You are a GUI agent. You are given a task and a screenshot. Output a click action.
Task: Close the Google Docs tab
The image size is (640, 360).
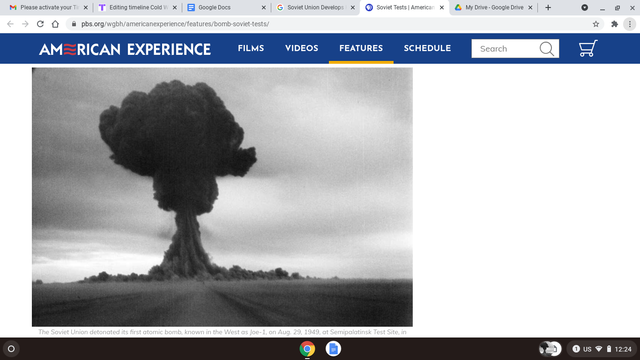pyautogui.click(x=264, y=7)
